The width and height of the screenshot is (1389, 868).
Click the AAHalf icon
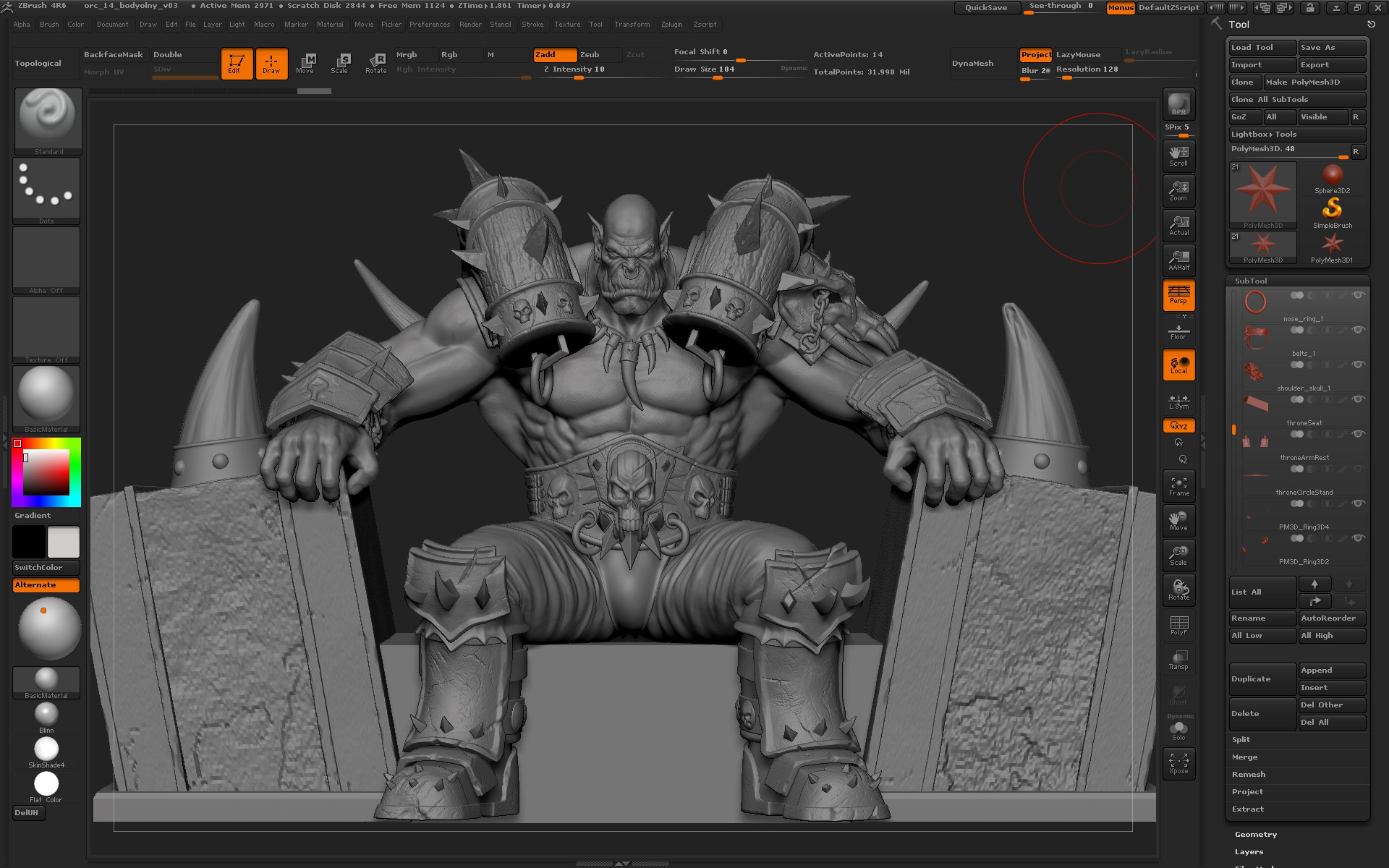click(1178, 260)
